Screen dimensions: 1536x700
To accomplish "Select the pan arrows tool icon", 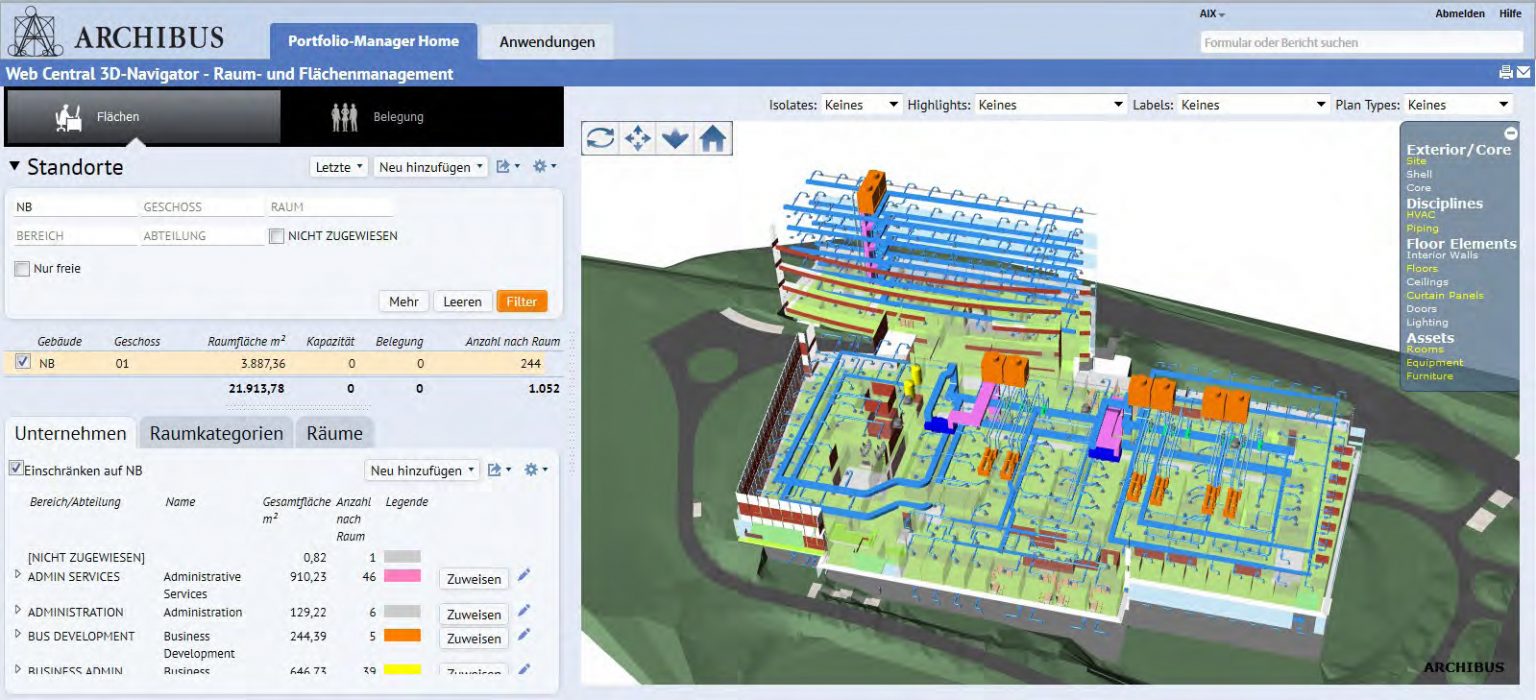I will tap(637, 139).
